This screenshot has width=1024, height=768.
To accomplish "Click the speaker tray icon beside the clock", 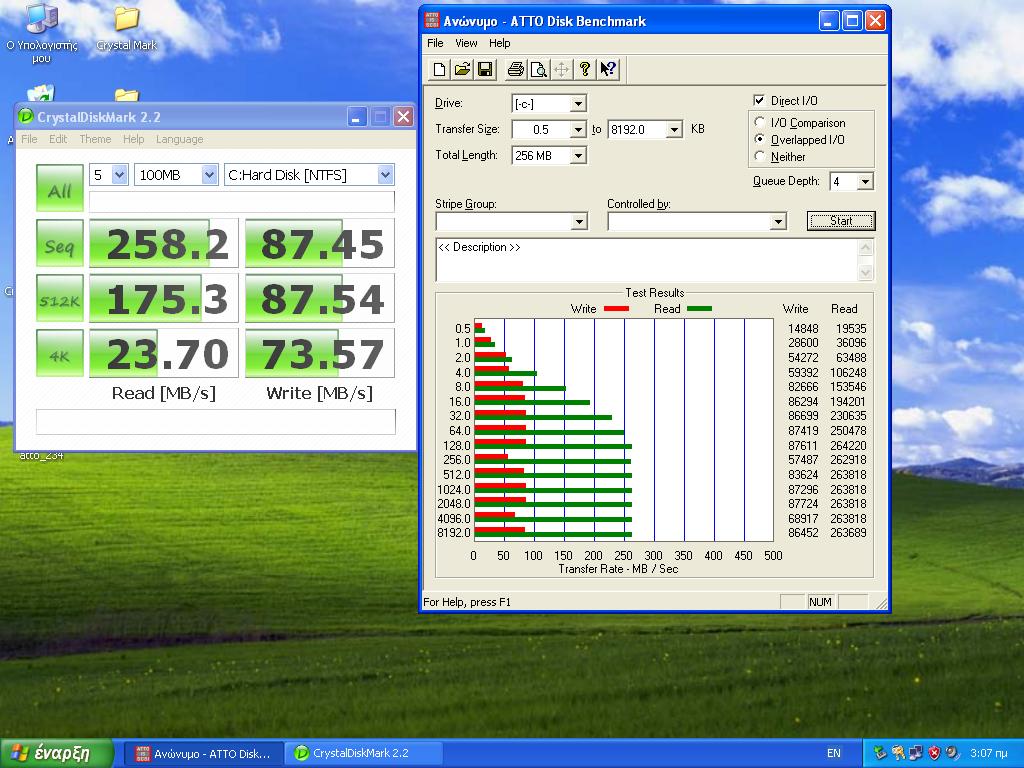I will 952,753.
